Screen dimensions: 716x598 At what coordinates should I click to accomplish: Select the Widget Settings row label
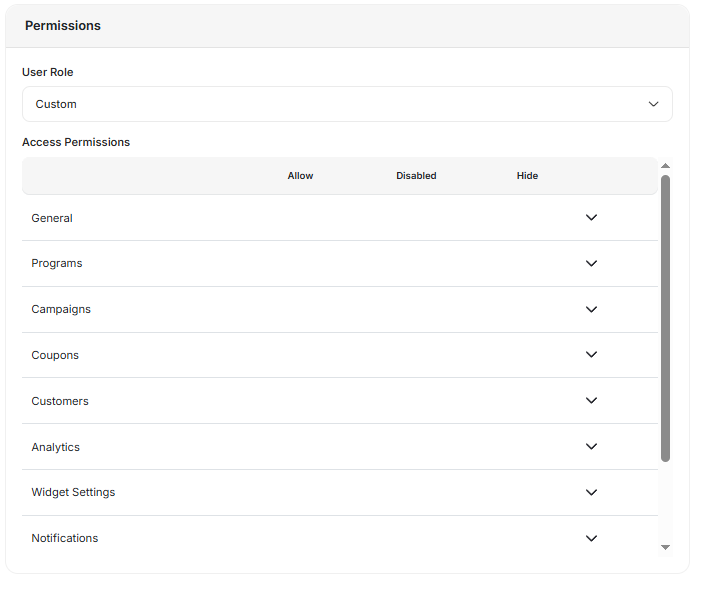73,492
